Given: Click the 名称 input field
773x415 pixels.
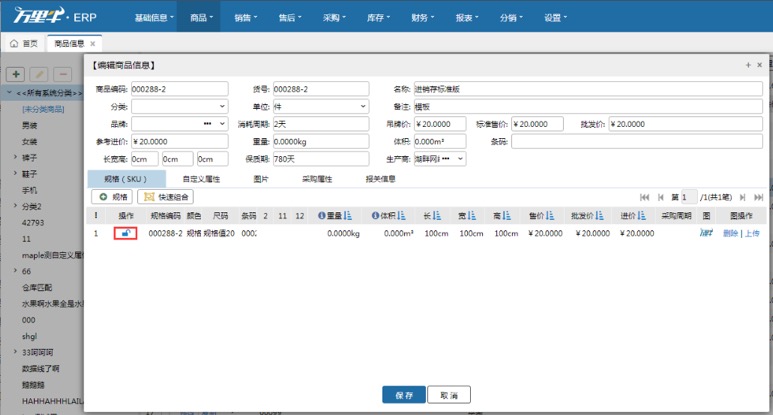Looking at the screenshot, I should tap(588, 89).
